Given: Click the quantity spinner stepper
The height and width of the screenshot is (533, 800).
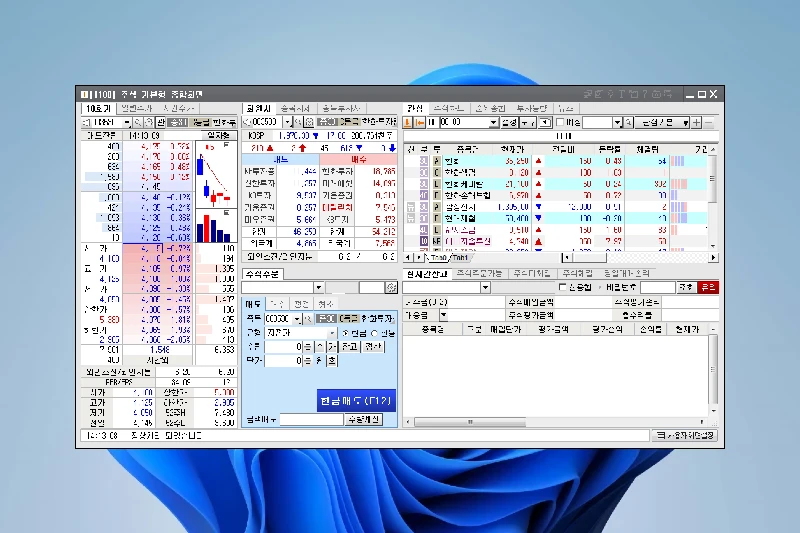Looking at the screenshot, I should coord(308,347).
